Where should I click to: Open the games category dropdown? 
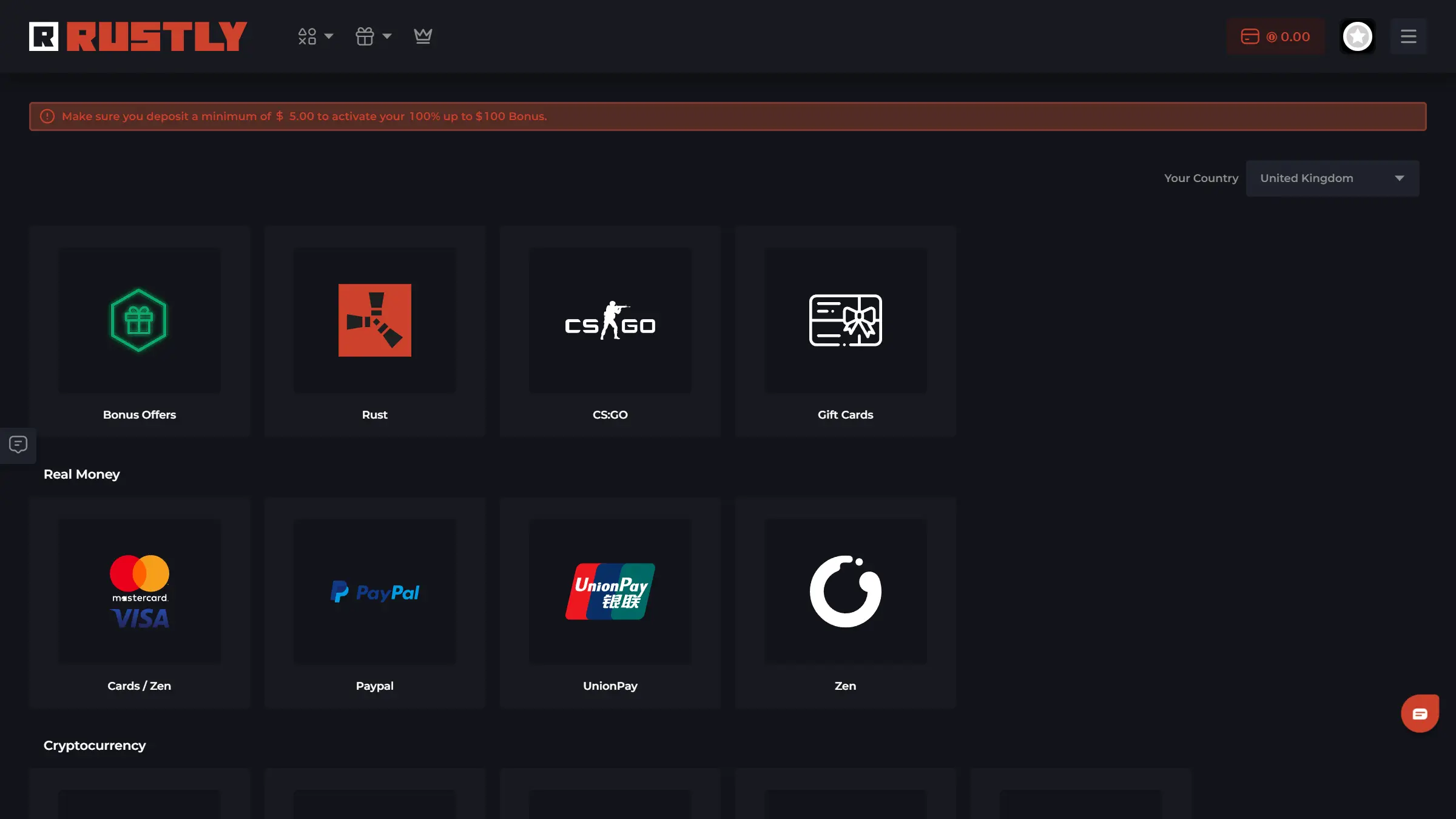click(x=315, y=36)
